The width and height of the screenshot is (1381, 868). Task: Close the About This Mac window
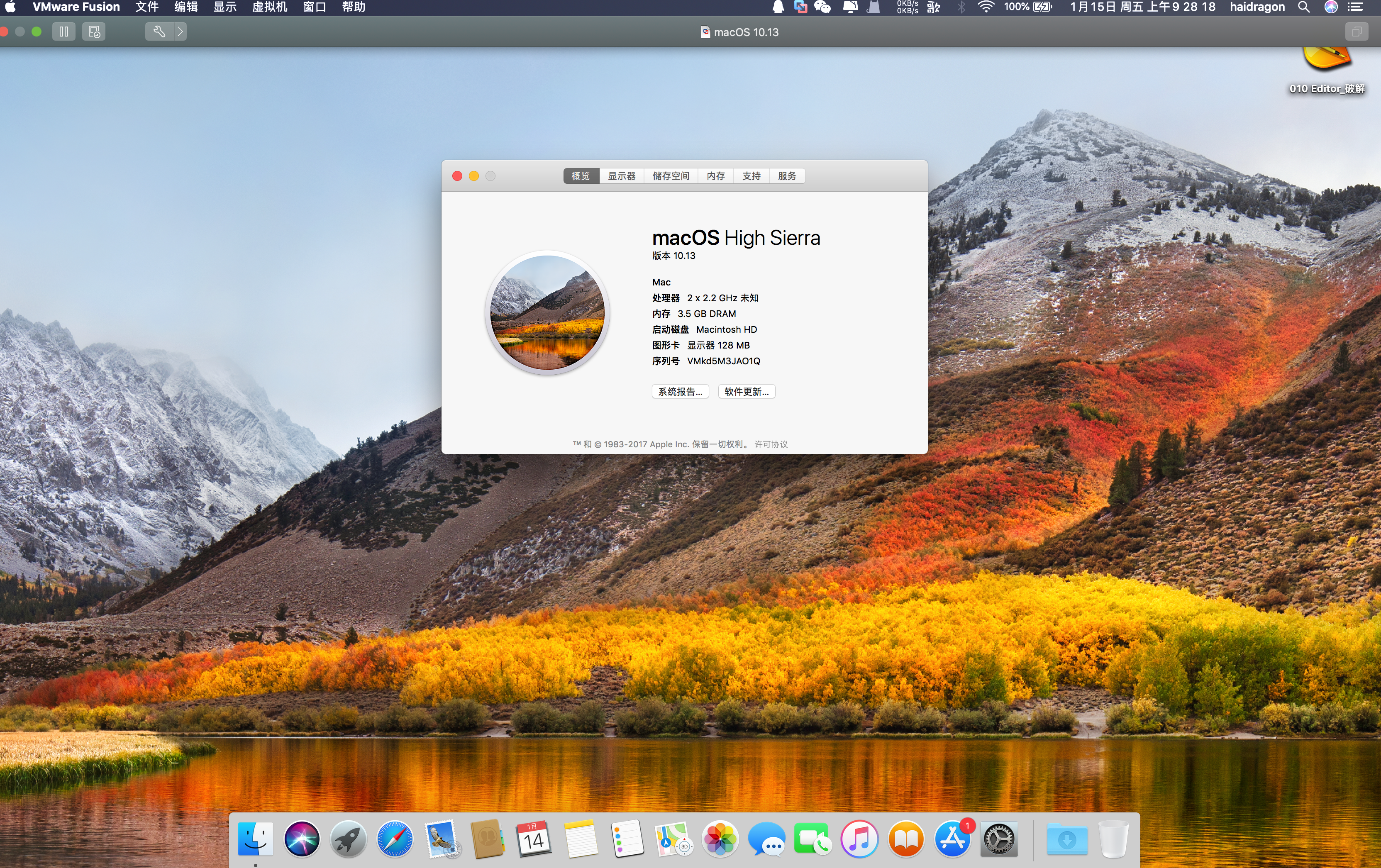457,176
